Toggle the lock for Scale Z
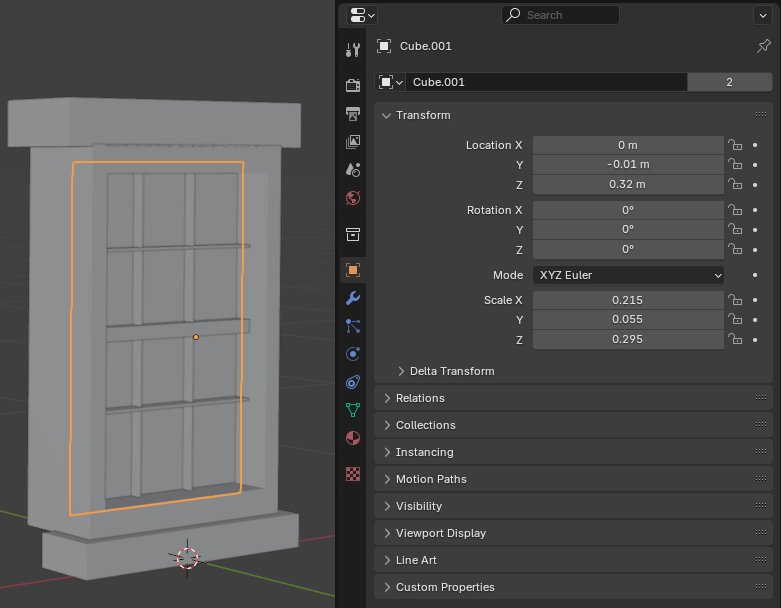 [x=735, y=340]
